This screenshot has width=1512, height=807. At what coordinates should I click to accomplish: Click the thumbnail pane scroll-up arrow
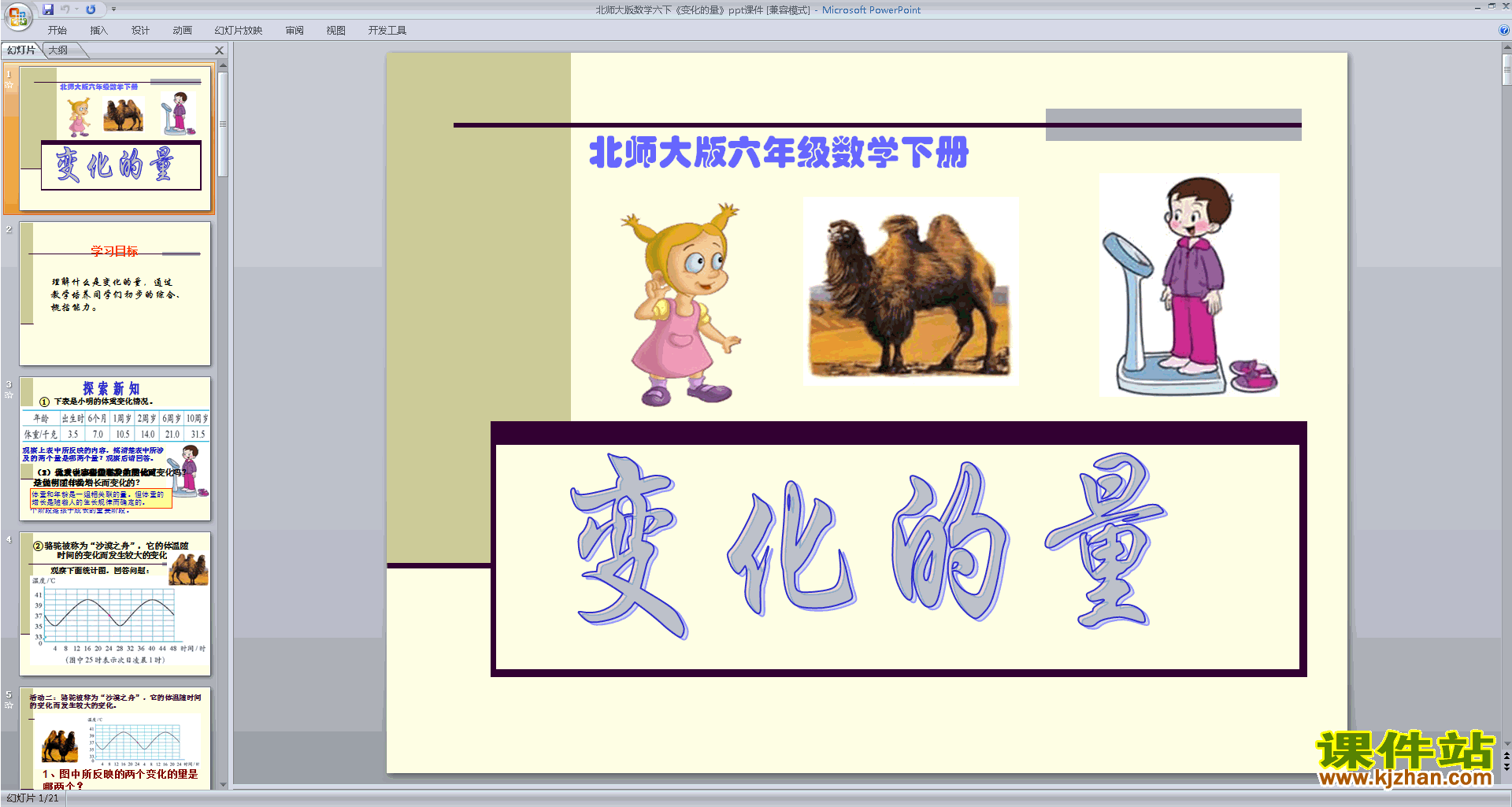[223, 65]
